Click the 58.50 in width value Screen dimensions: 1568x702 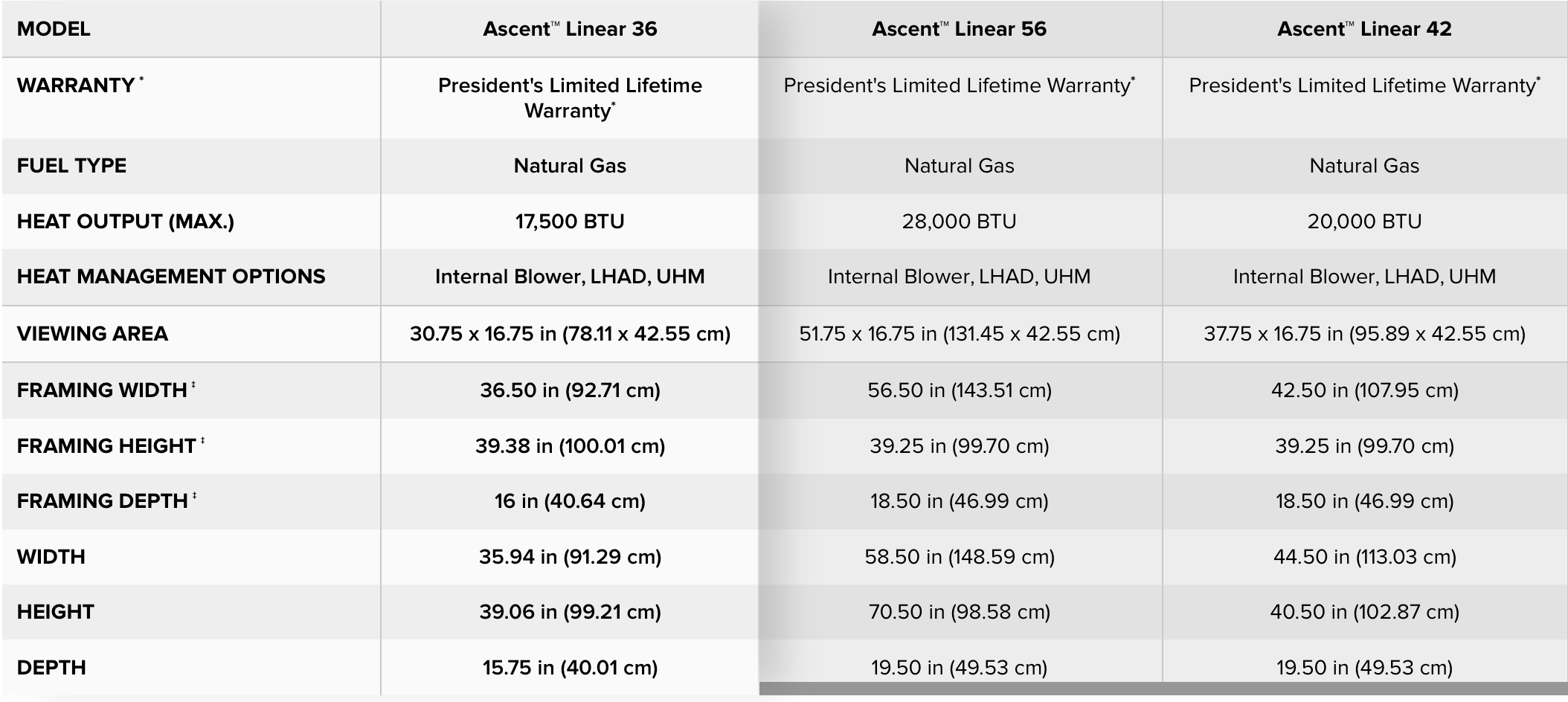click(959, 556)
